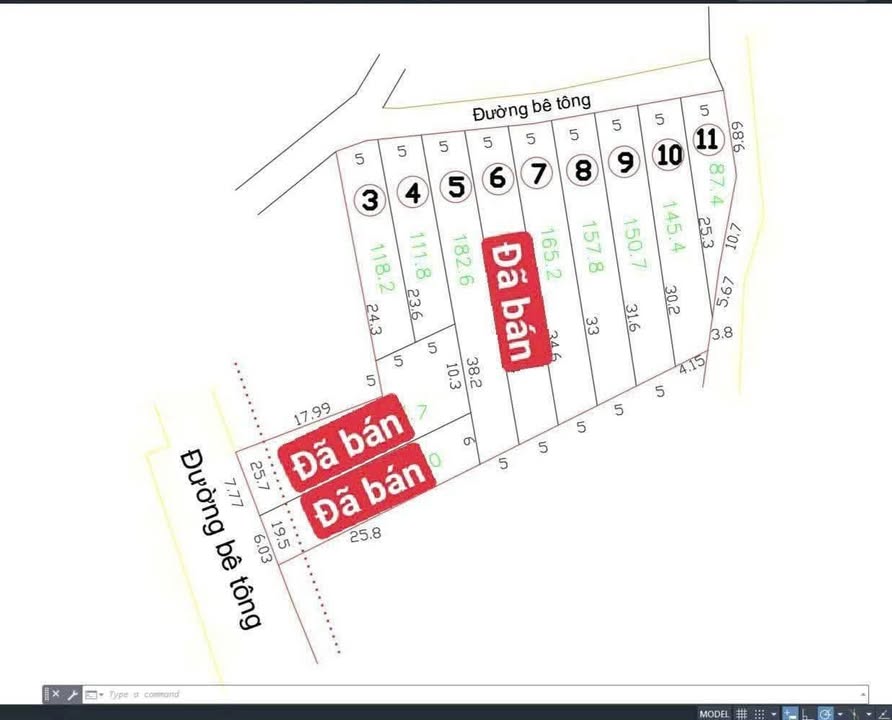Toggle the grid display icon
The width and height of the screenshot is (892, 720).
pyautogui.click(x=742, y=714)
